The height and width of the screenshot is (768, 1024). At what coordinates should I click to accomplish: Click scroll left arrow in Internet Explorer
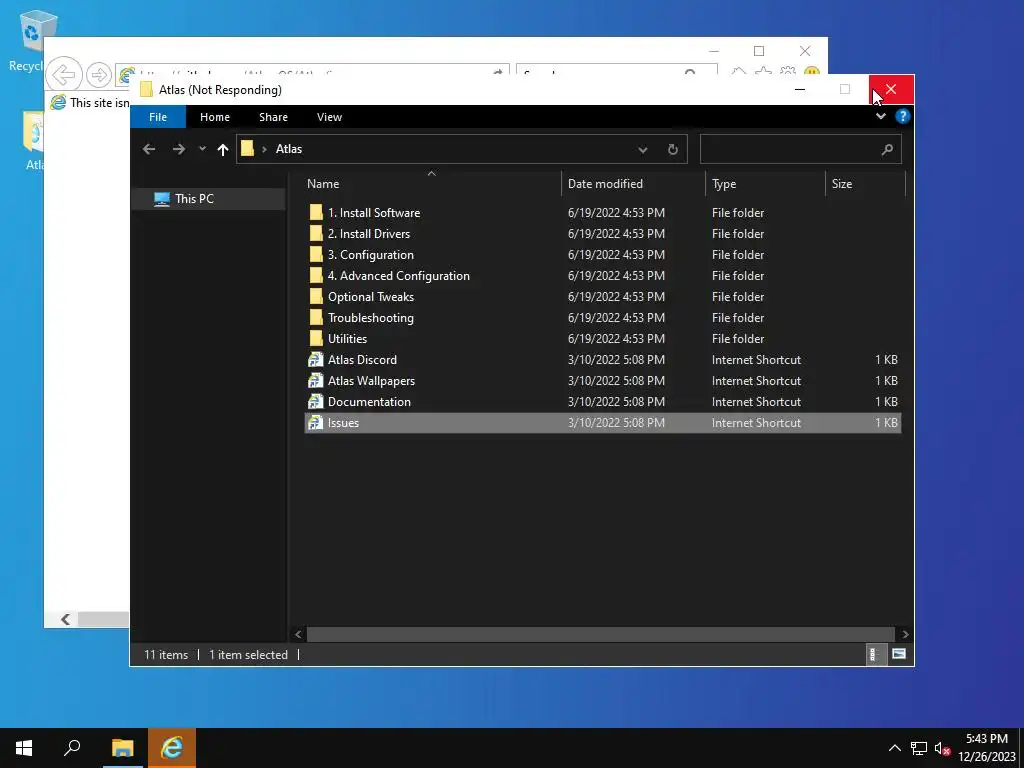pos(65,619)
